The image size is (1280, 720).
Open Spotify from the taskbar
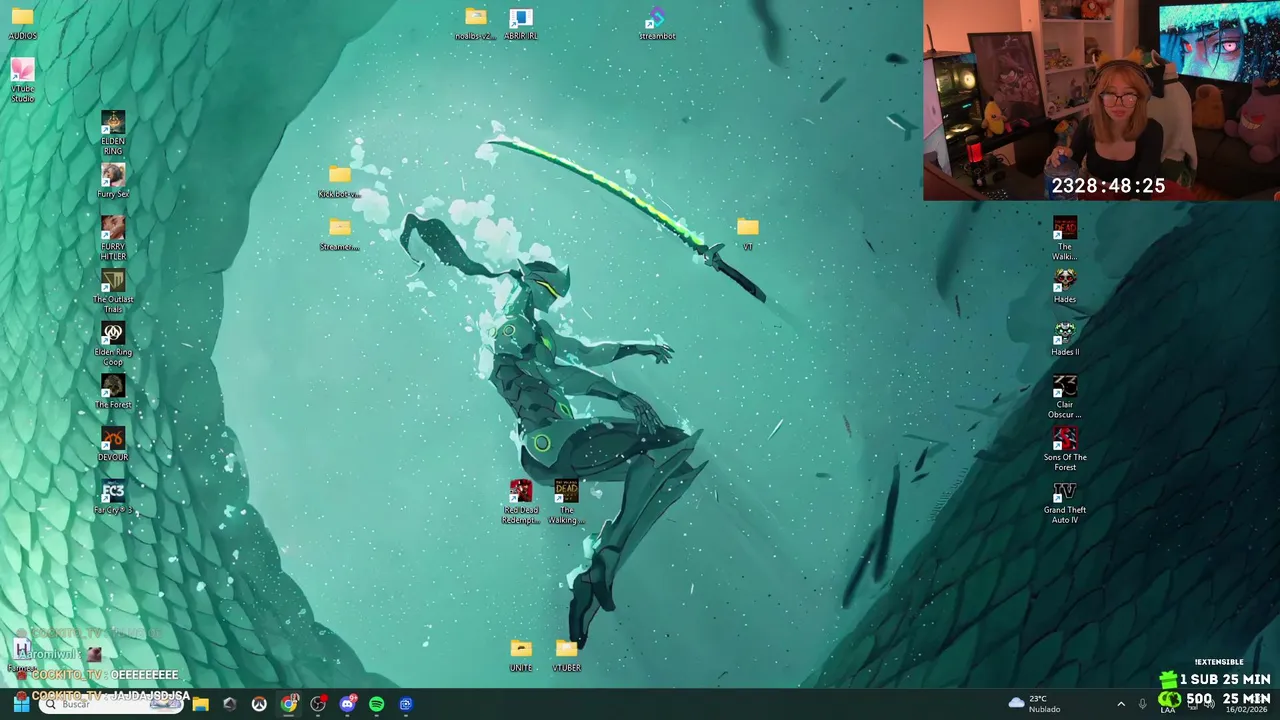[x=376, y=704]
